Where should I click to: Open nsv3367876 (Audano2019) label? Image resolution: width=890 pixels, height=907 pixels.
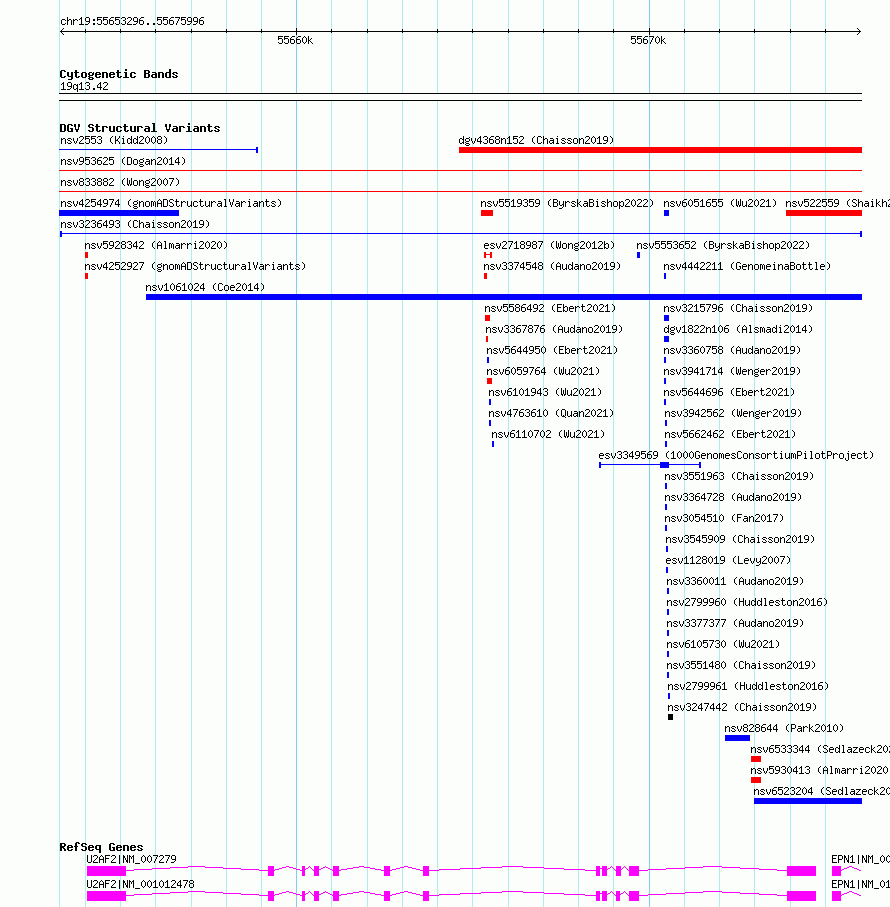[554, 329]
